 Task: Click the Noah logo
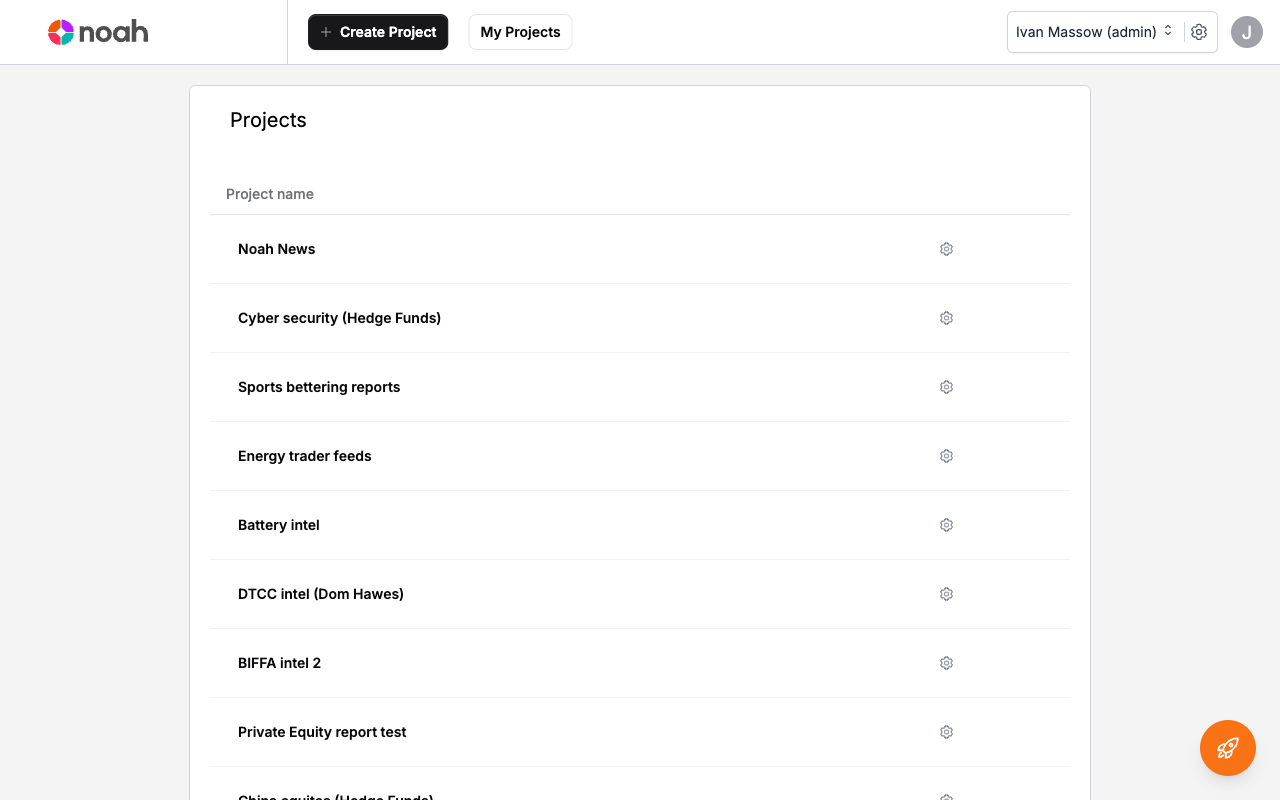pyautogui.click(x=97, y=31)
